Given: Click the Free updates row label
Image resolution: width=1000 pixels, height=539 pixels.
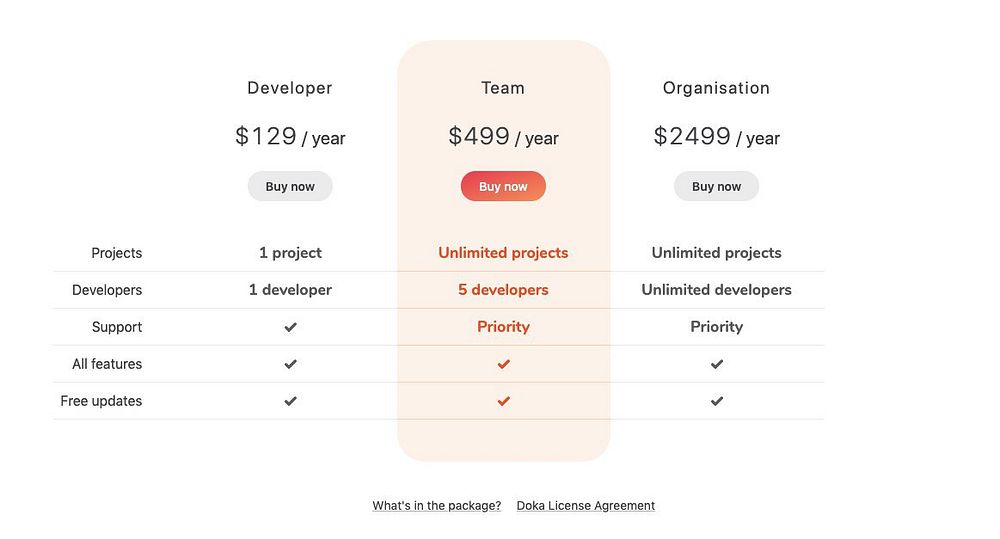Looking at the screenshot, I should (x=101, y=401).
